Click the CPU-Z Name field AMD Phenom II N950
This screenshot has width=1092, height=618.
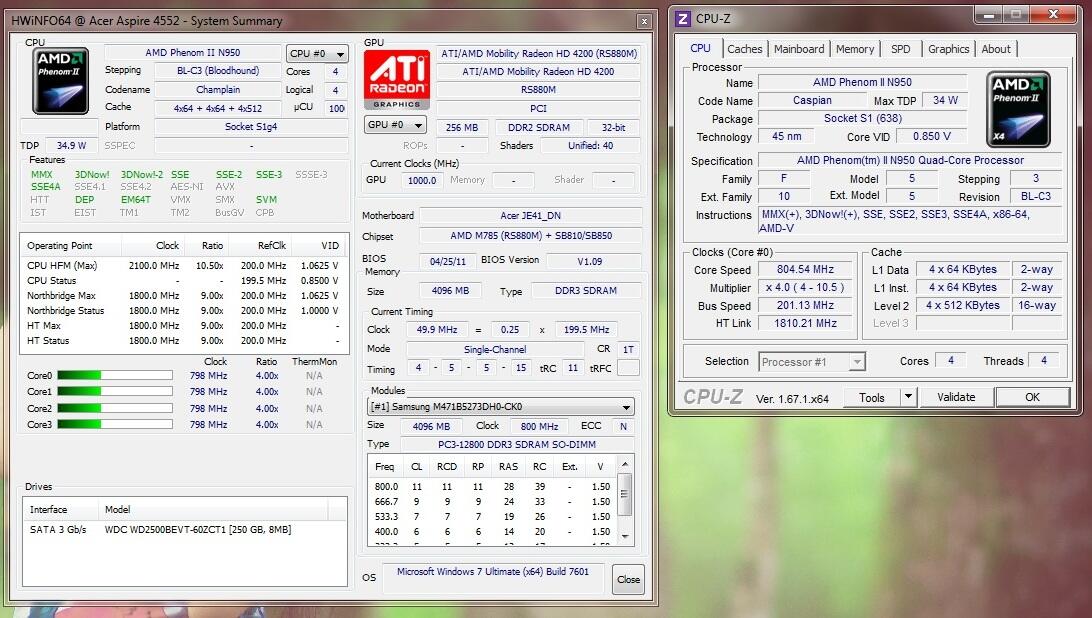point(862,82)
